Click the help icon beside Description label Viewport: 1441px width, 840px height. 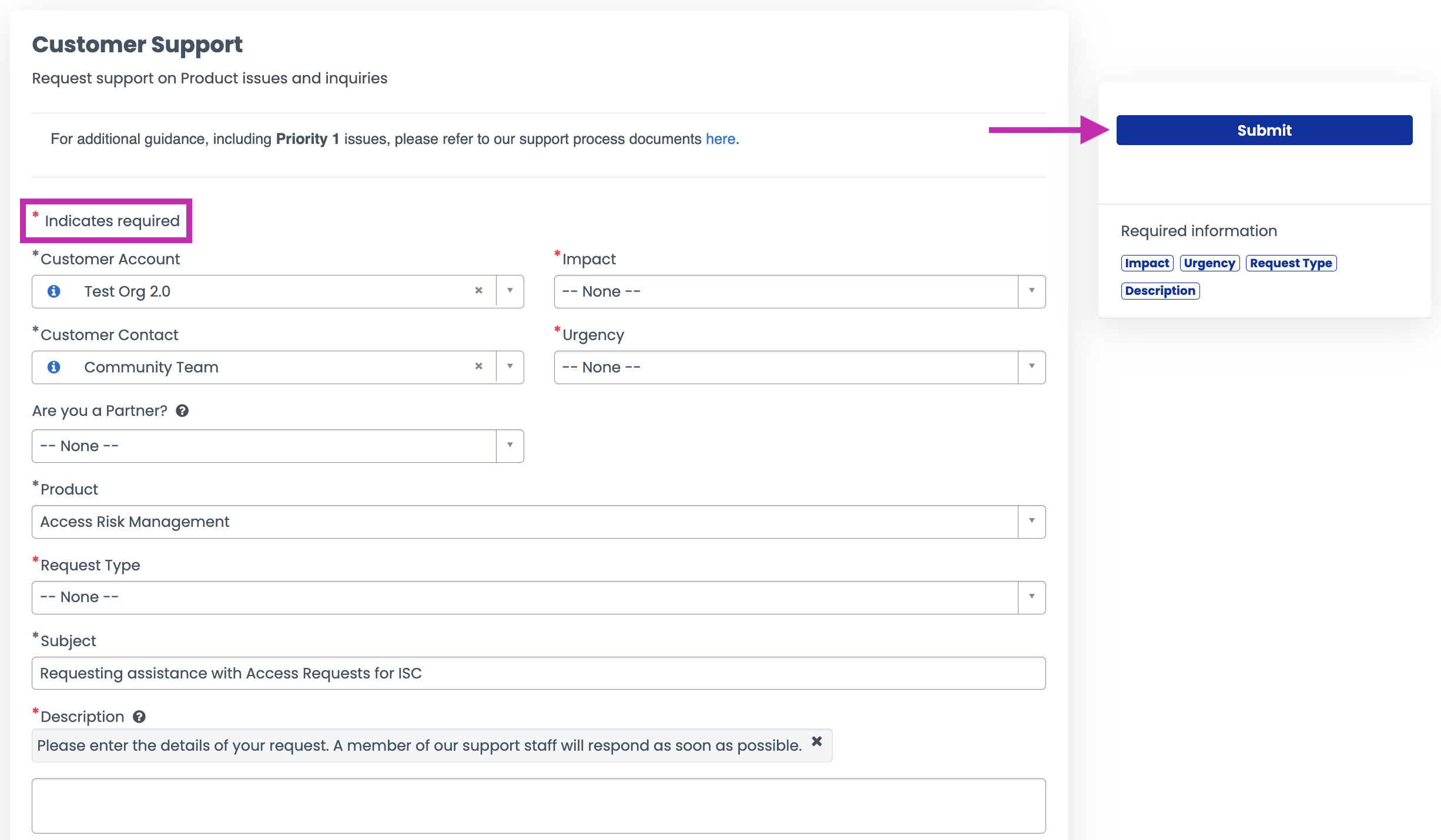click(139, 717)
